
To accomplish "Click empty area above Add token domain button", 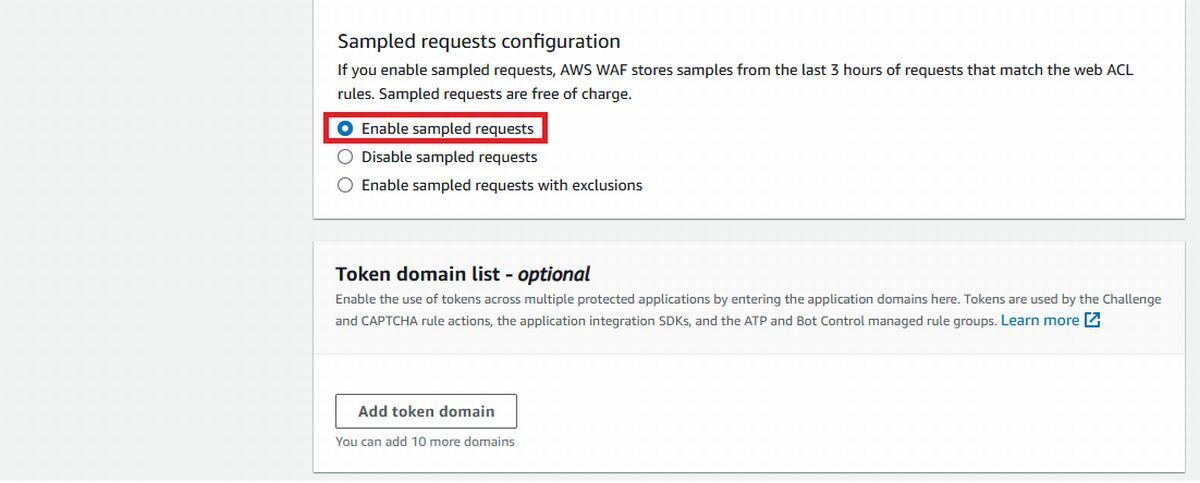I will [x=748, y=372].
